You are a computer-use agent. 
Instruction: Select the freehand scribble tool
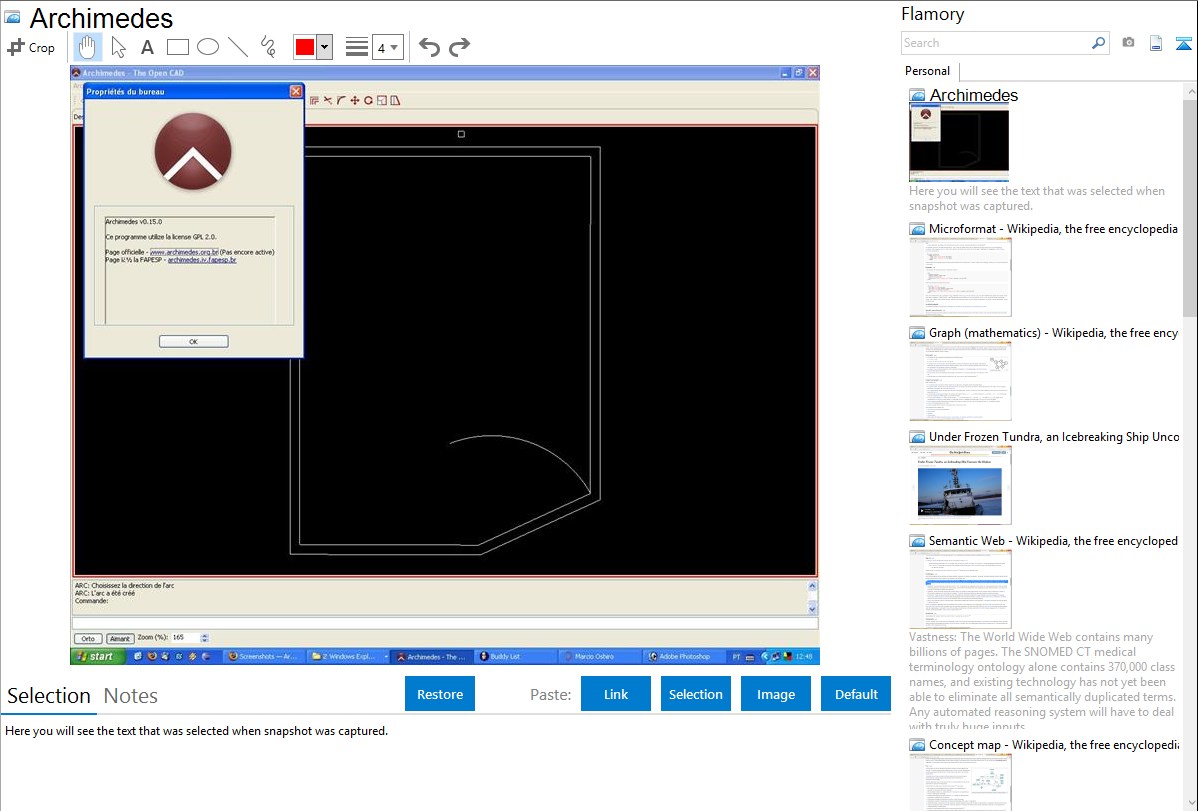(267, 47)
